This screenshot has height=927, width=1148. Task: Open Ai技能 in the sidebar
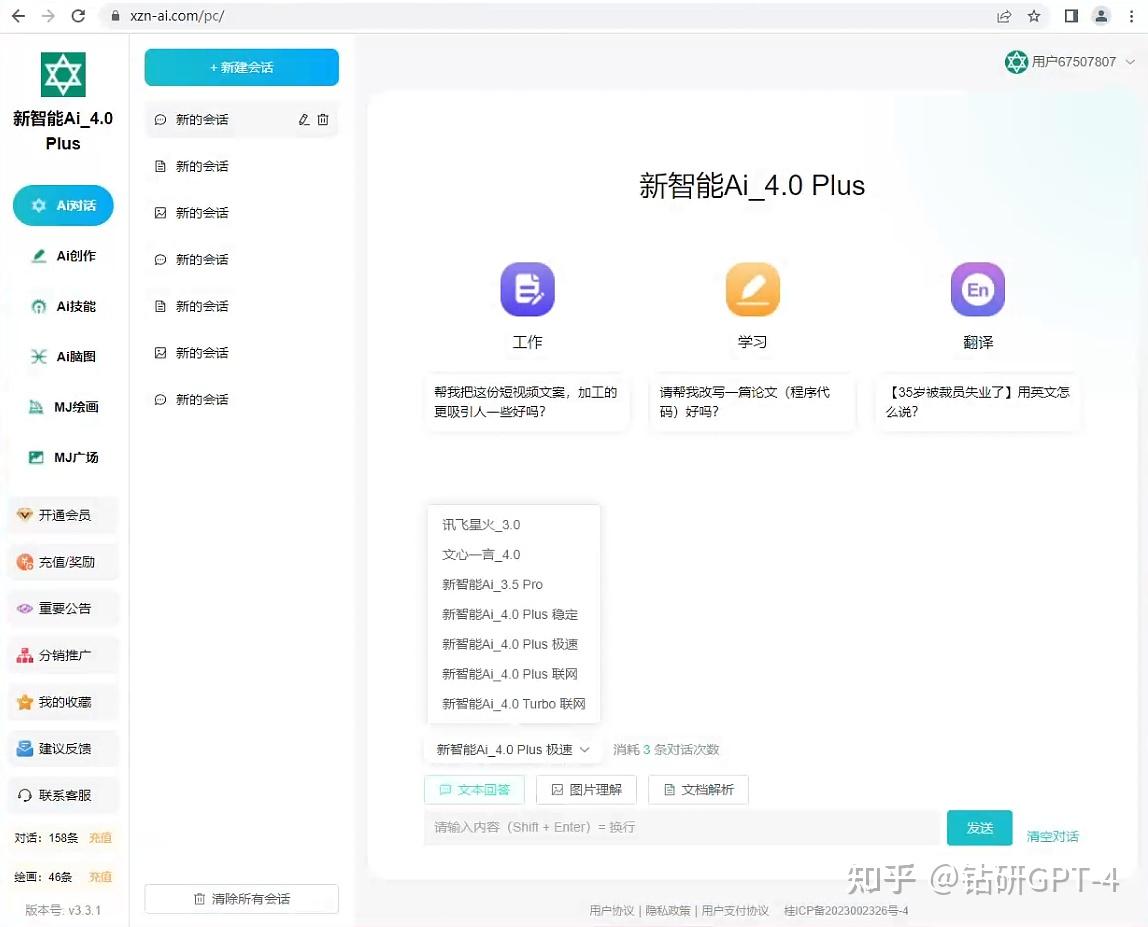coord(63,306)
